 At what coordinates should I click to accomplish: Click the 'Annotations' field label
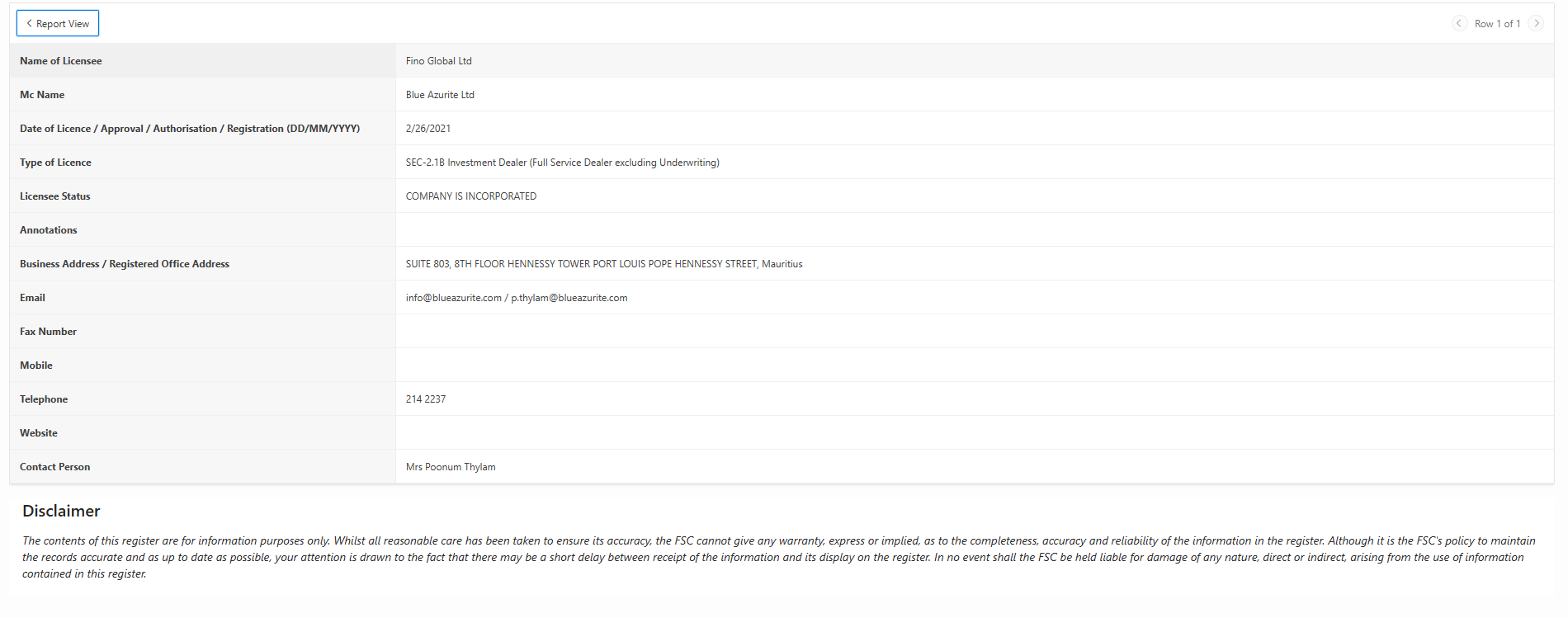pos(48,230)
